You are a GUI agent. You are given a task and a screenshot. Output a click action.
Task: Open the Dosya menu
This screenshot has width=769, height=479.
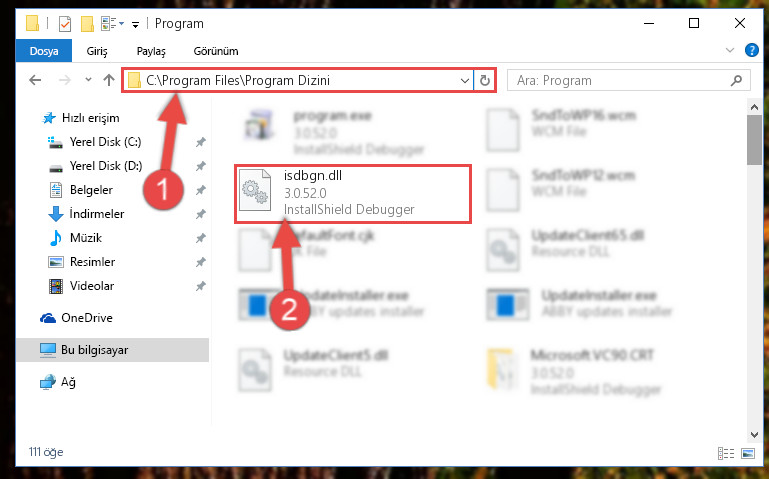pyautogui.click(x=44, y=51)
